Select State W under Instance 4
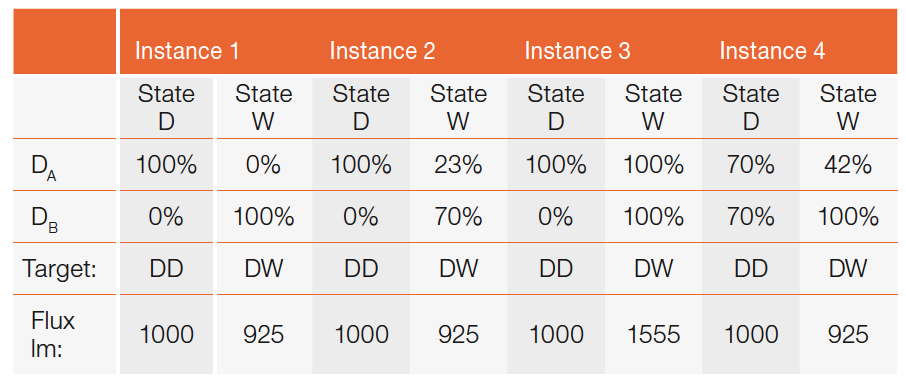Viewport: 906px width, 388px height. pyautogui.click(x=848, y=108)
